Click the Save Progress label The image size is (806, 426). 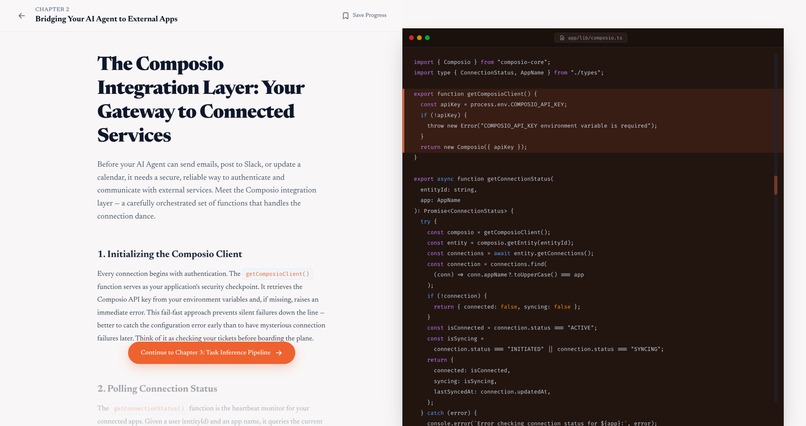(369, 15)
